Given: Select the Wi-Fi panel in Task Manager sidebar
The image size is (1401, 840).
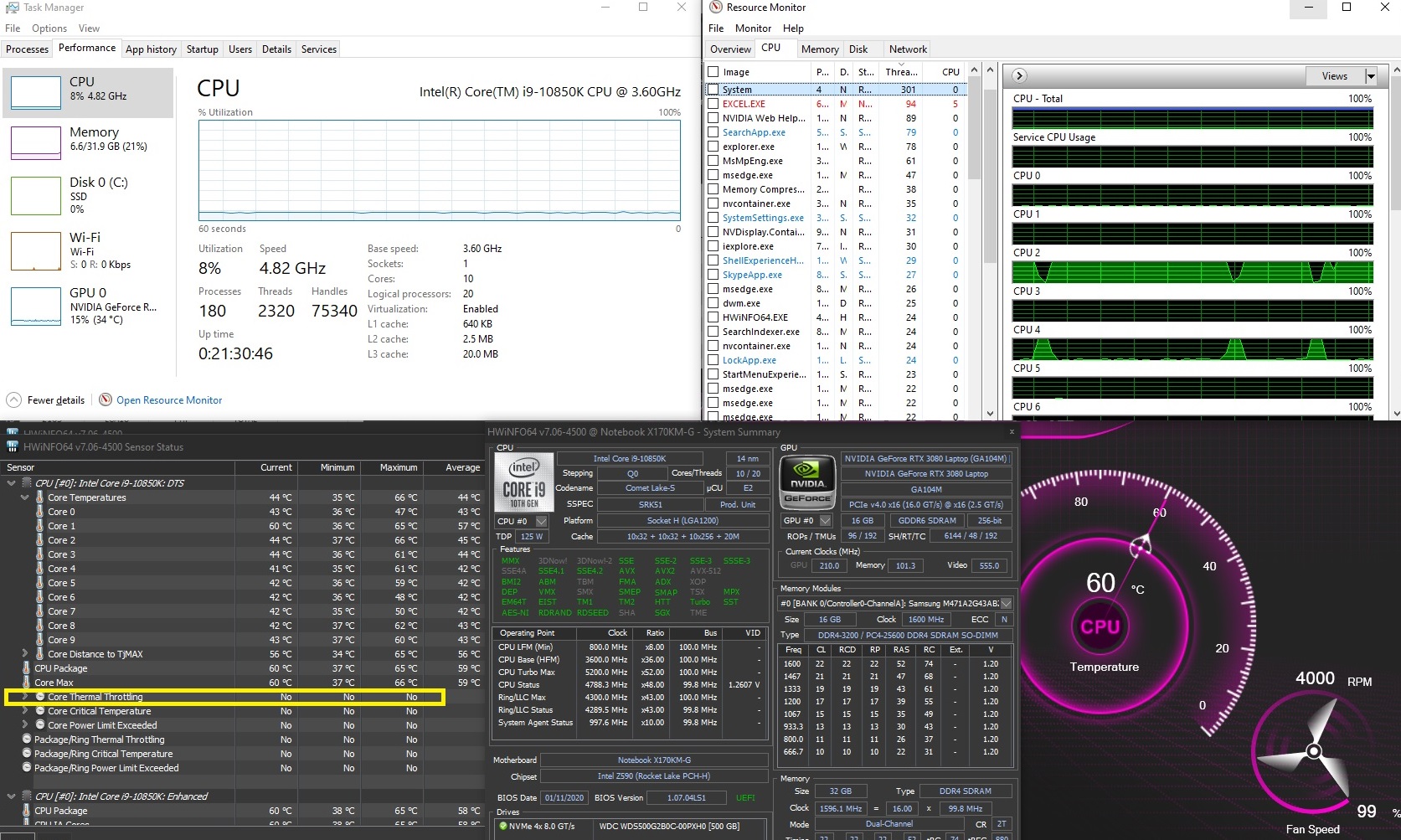Looking at the screenshot, I should (89, 250).
